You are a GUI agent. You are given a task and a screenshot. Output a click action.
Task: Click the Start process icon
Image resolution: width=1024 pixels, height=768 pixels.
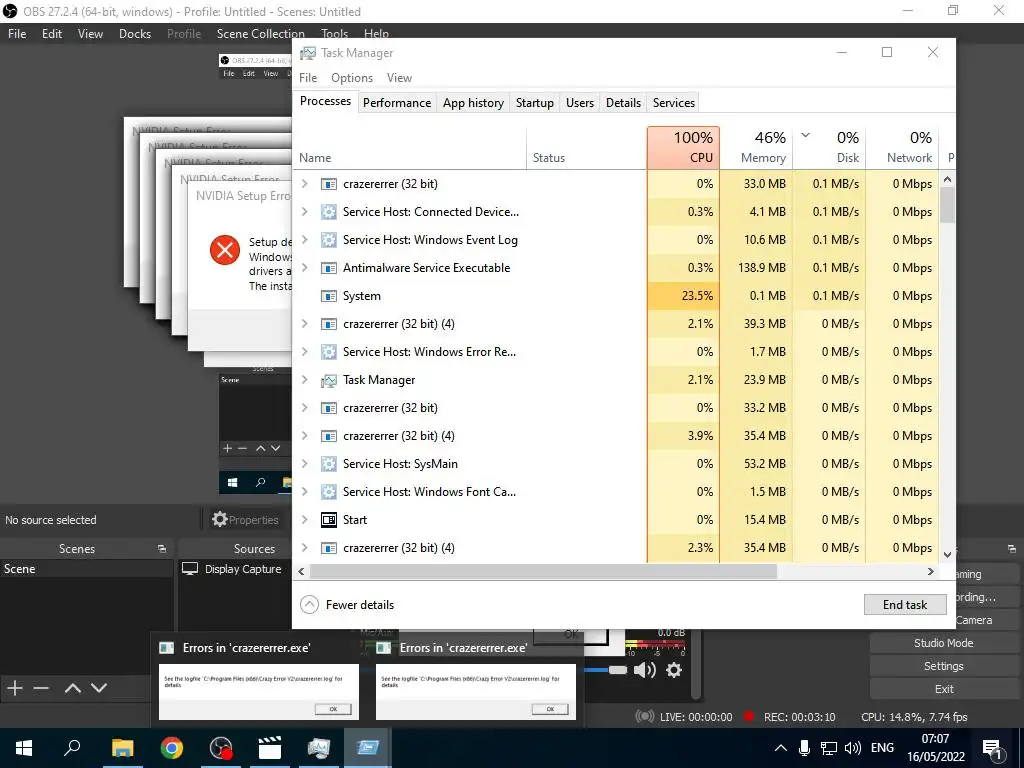328,520
